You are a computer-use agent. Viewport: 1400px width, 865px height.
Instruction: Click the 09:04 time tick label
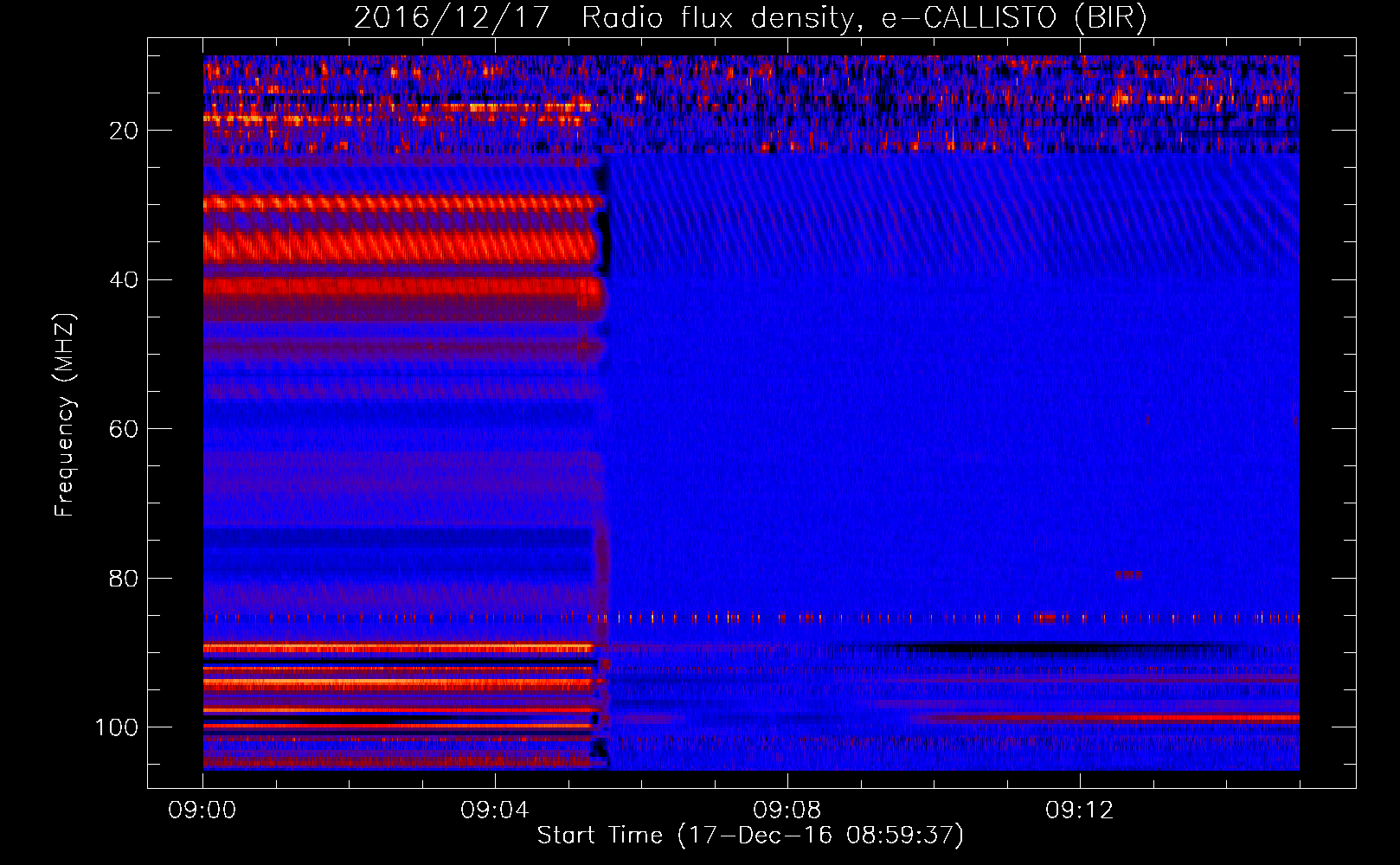495,810
